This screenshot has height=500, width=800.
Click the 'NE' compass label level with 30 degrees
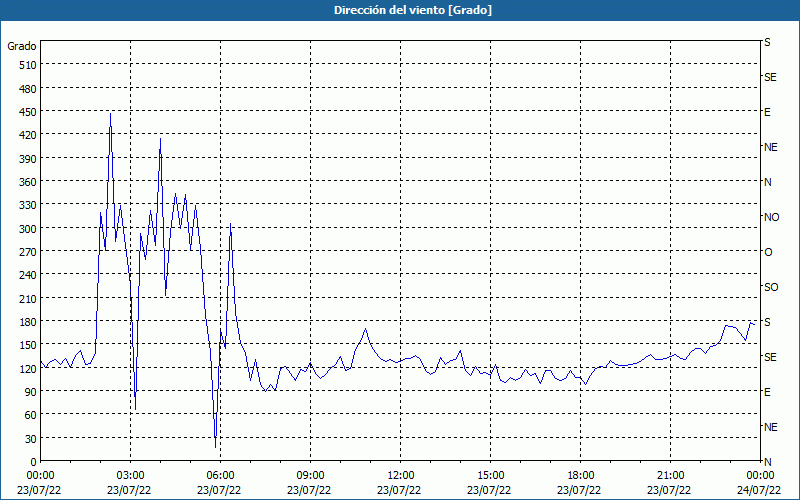point(770,427)
